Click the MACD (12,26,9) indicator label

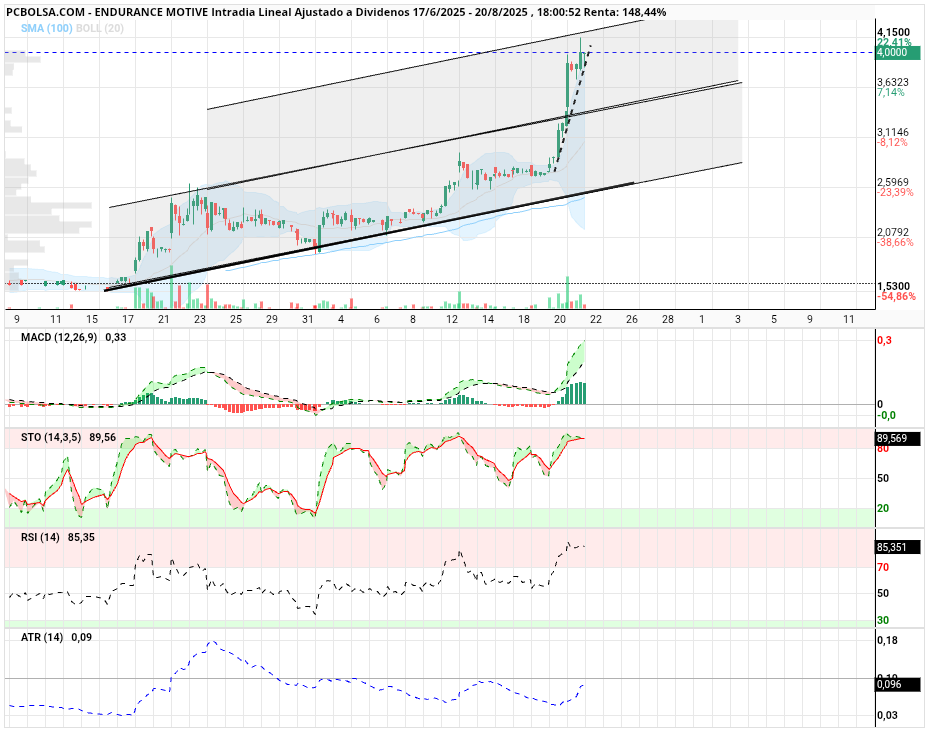click(59, 337)
